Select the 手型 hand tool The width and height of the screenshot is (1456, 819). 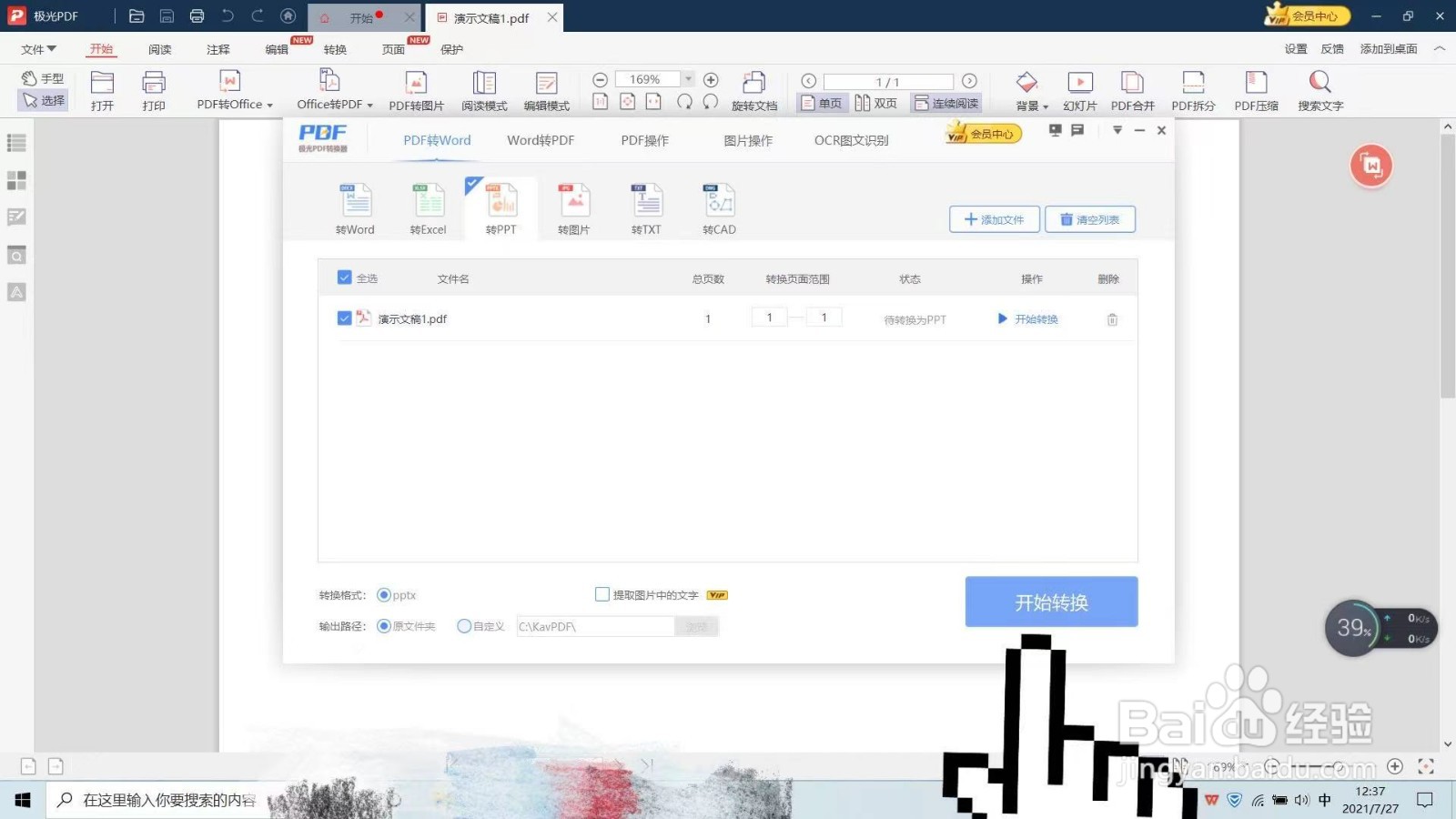click(x=43, y=78)
